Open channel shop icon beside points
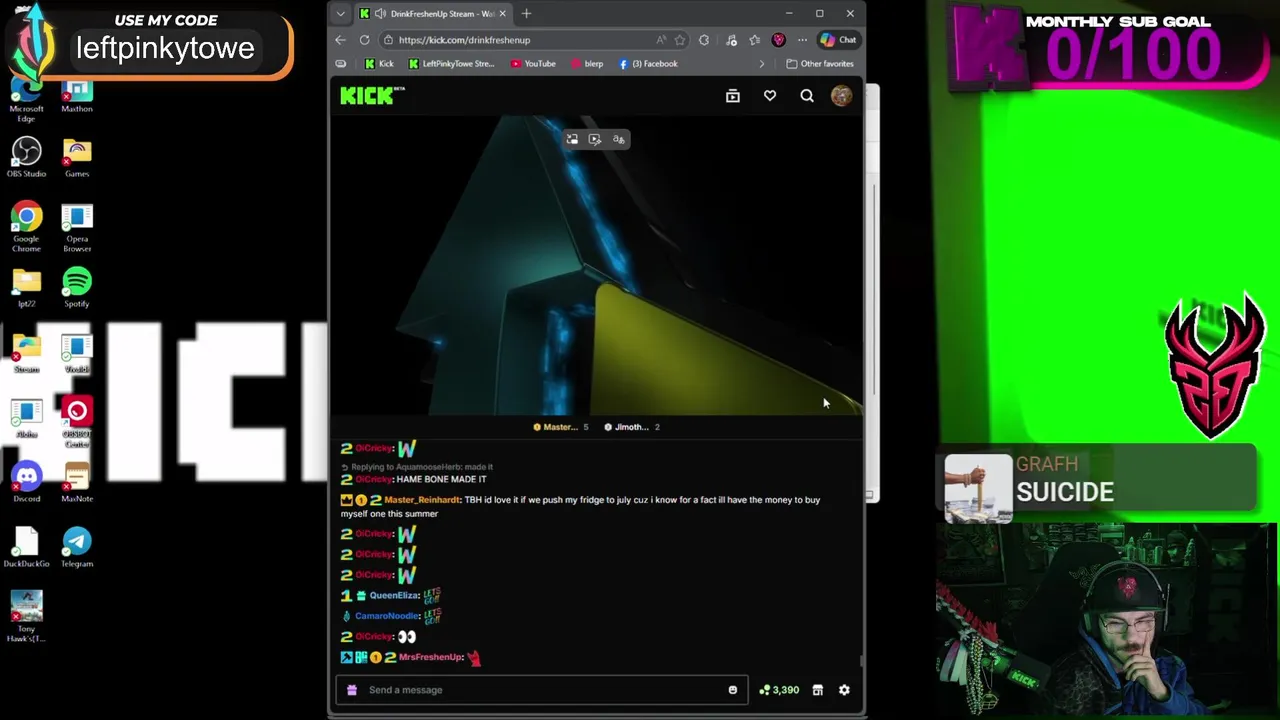1280x720 pixels. [x=817, y=690]
